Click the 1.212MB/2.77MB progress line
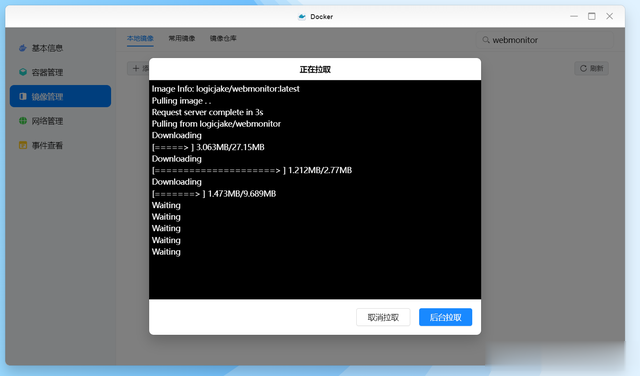The height and width of the screenshot is (376, 640). point(251,170)
